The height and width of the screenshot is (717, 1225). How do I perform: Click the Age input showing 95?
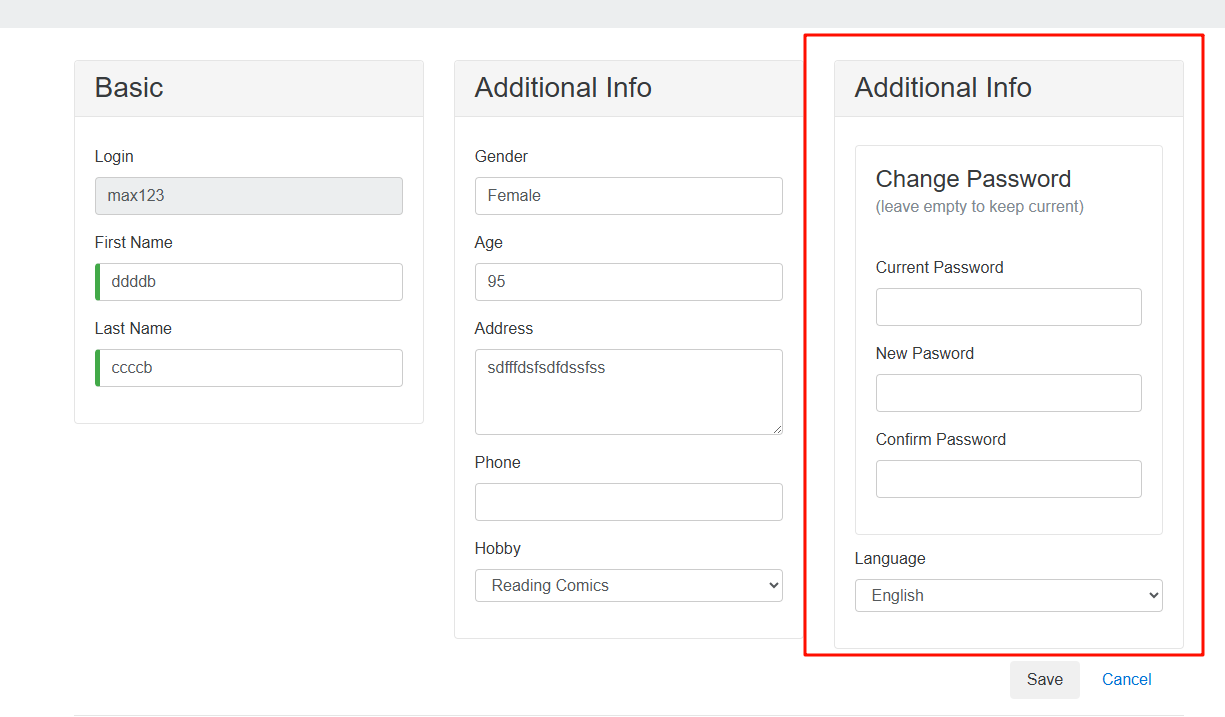tap(628, 282)
